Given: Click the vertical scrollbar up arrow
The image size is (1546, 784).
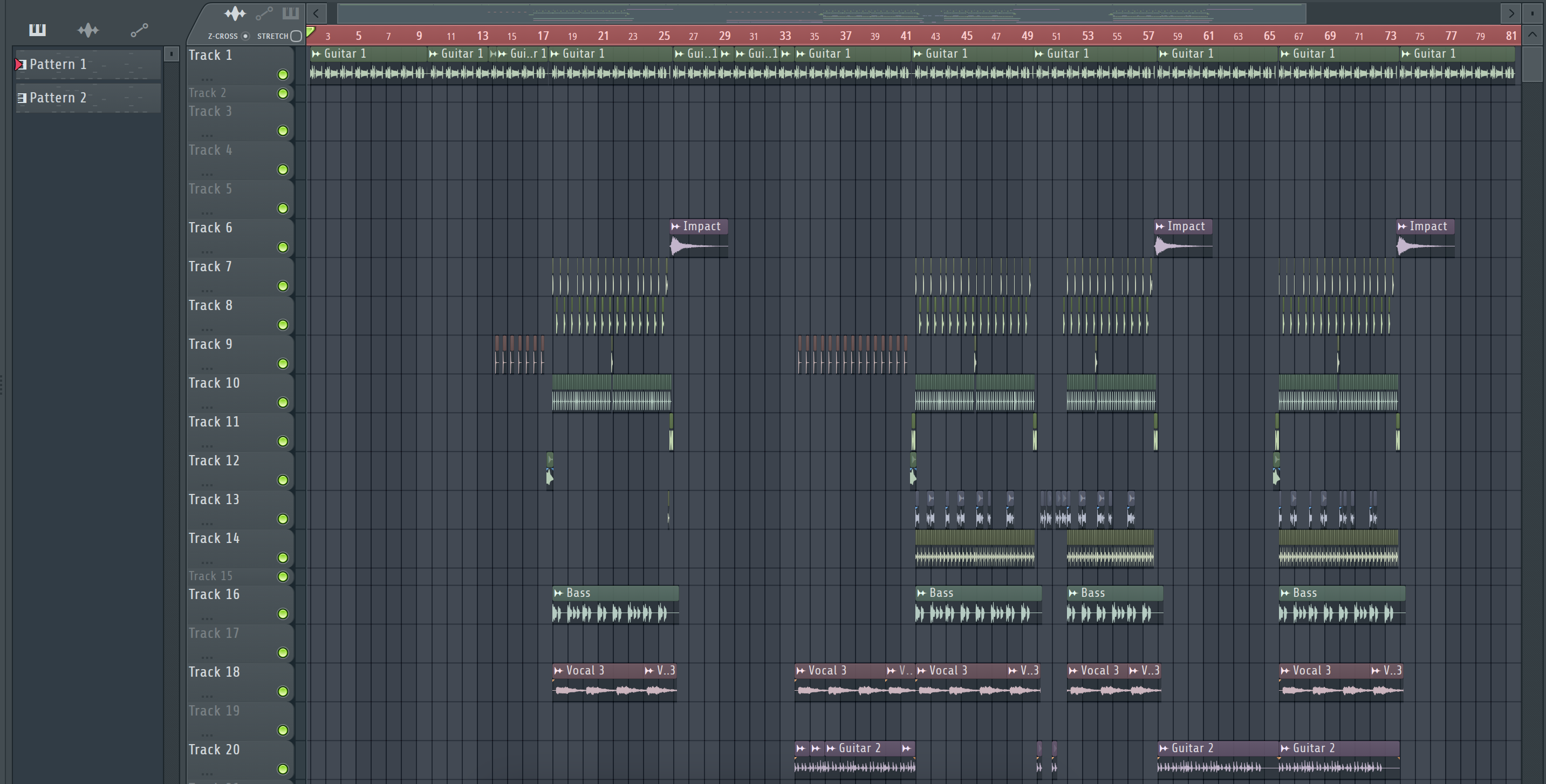Looking at the screenshot, I should pos(1532,35).
